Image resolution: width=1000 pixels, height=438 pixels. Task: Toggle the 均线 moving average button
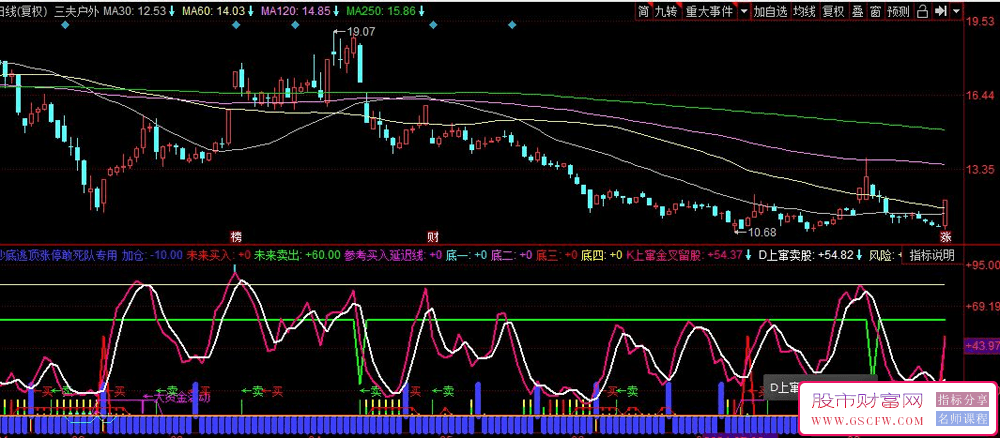804,11
